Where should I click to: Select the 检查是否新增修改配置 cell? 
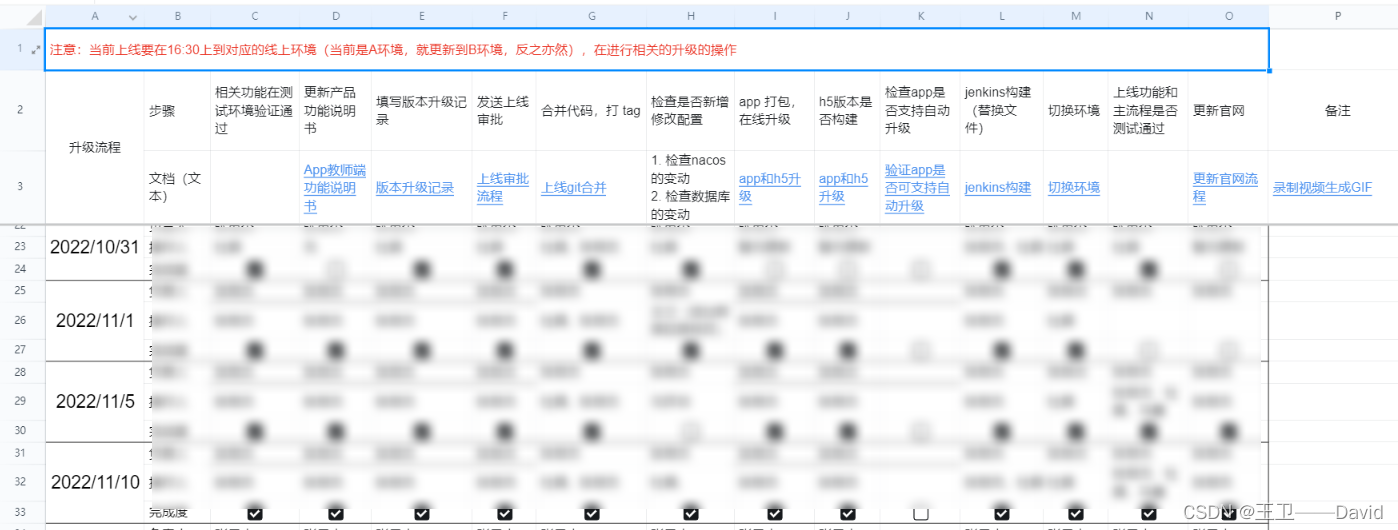click(x=691, y=111)
